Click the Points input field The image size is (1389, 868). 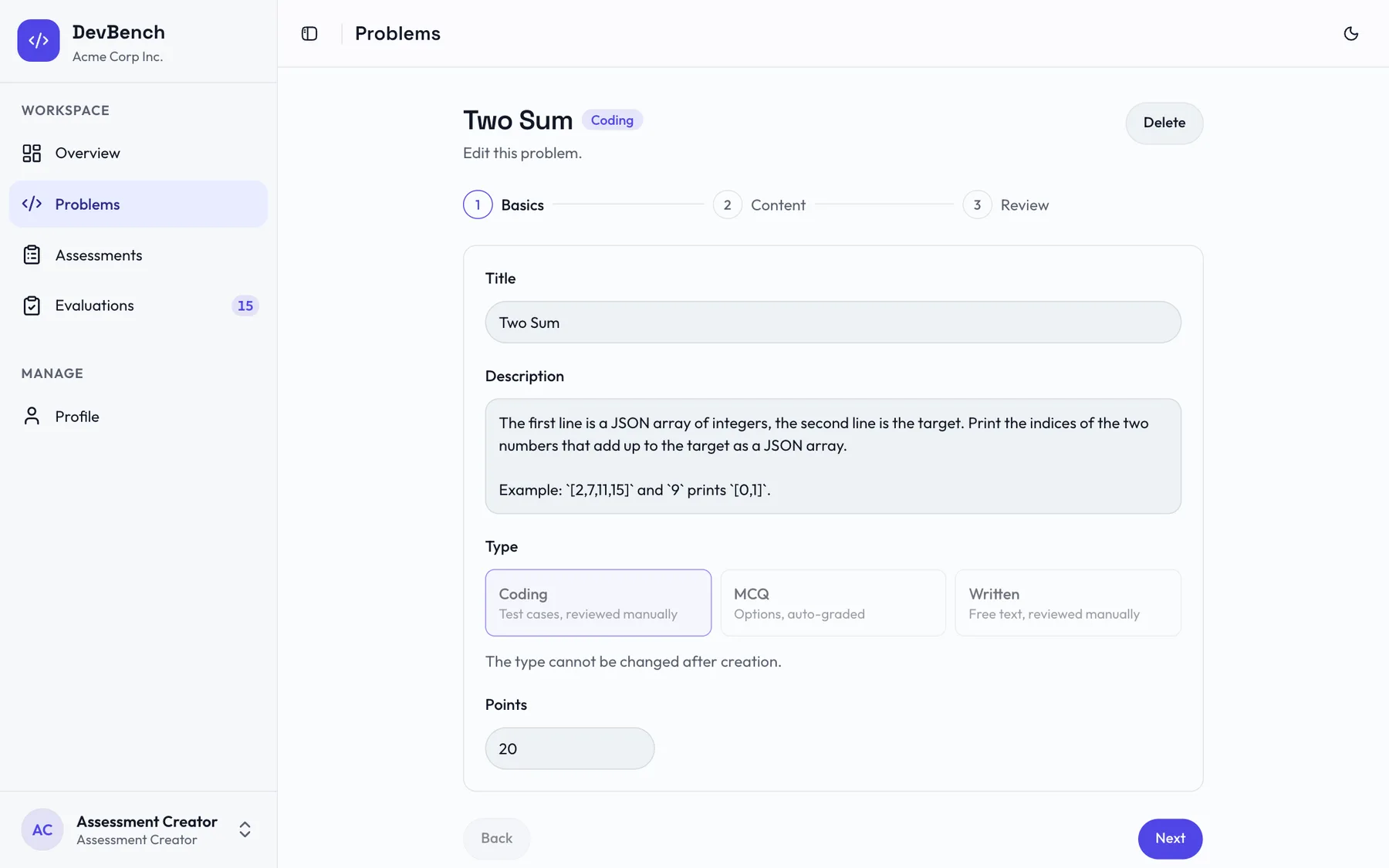(569, 748)
